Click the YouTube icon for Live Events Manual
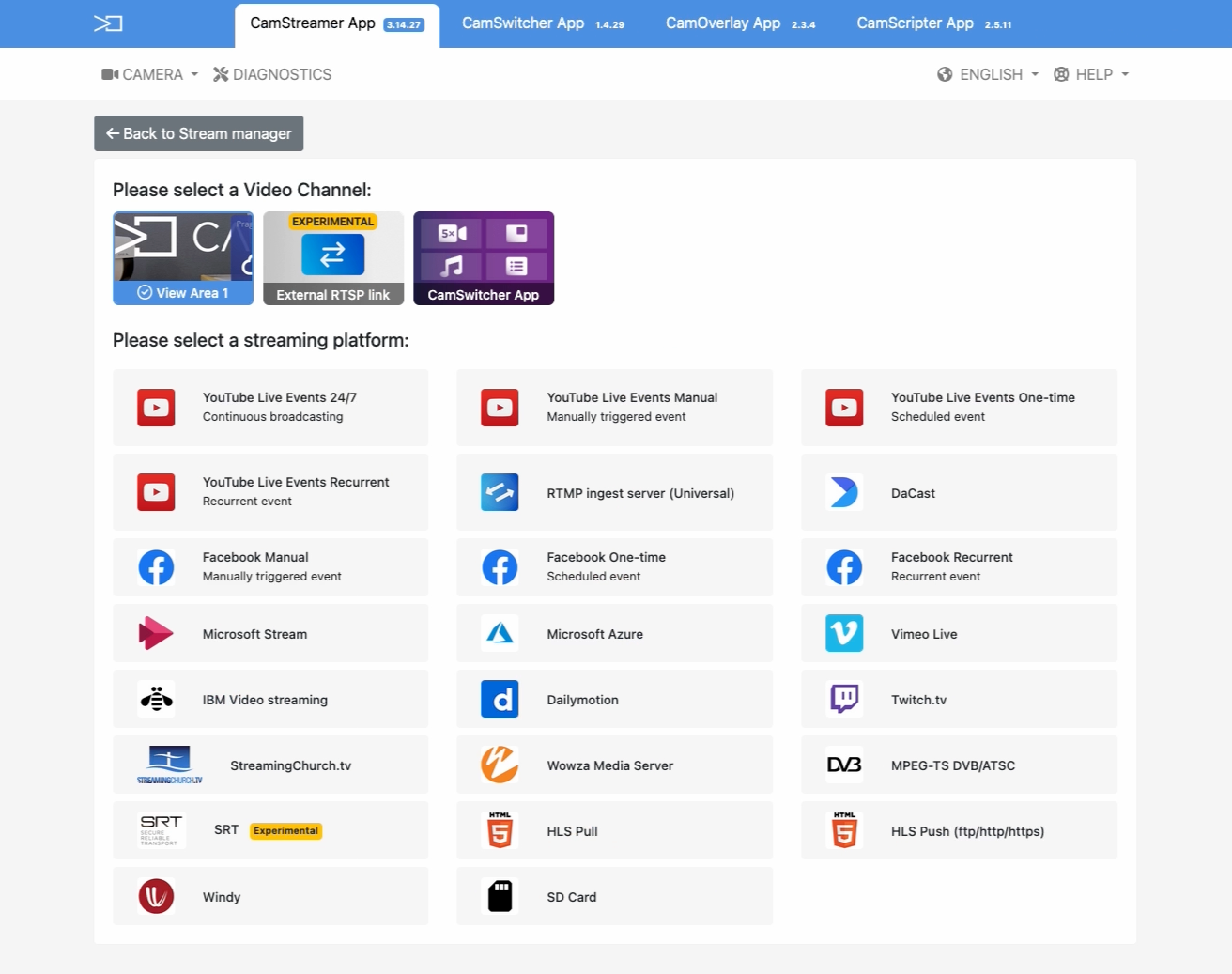 (500, 408)
